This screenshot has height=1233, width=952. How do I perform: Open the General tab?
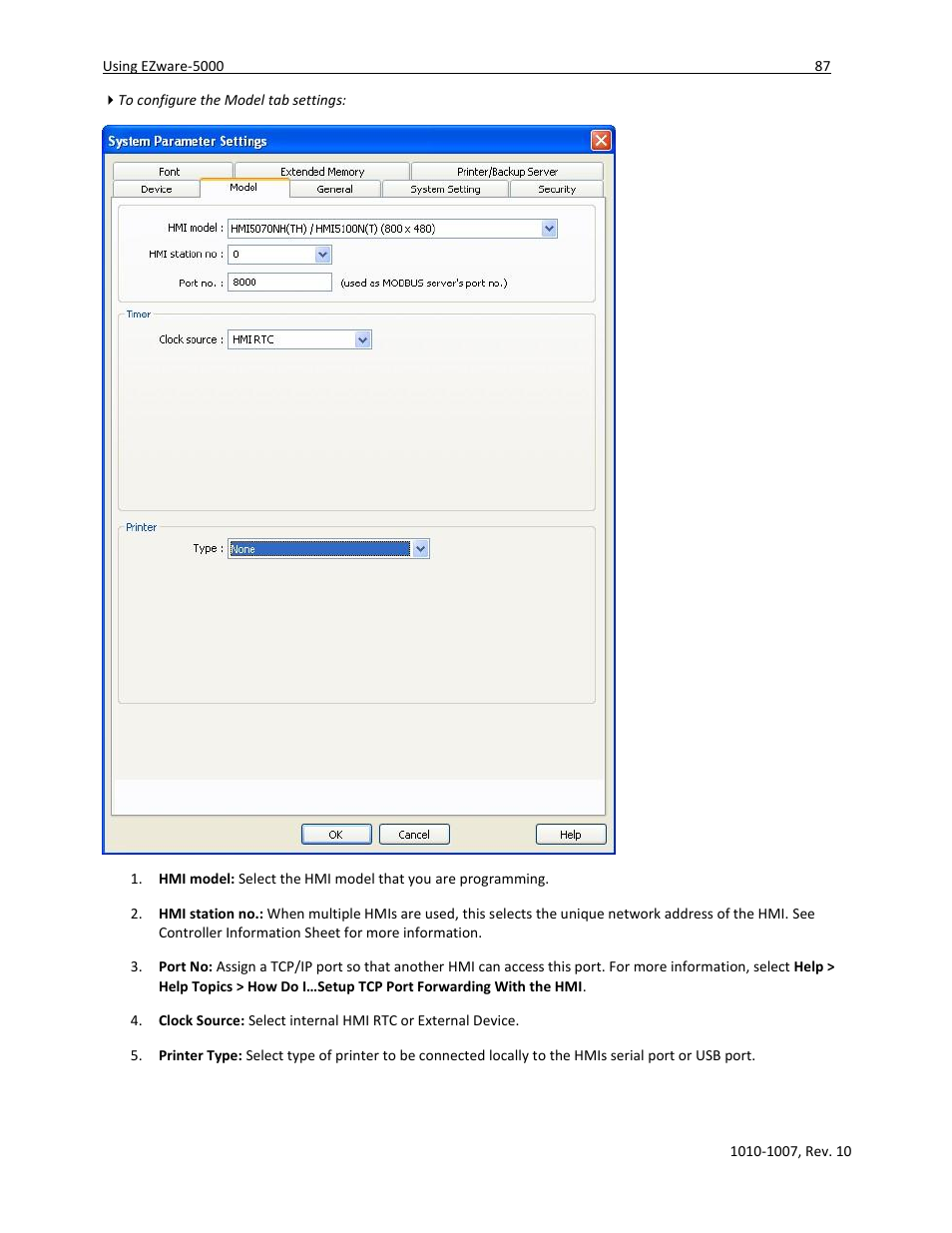coord(335,189)
